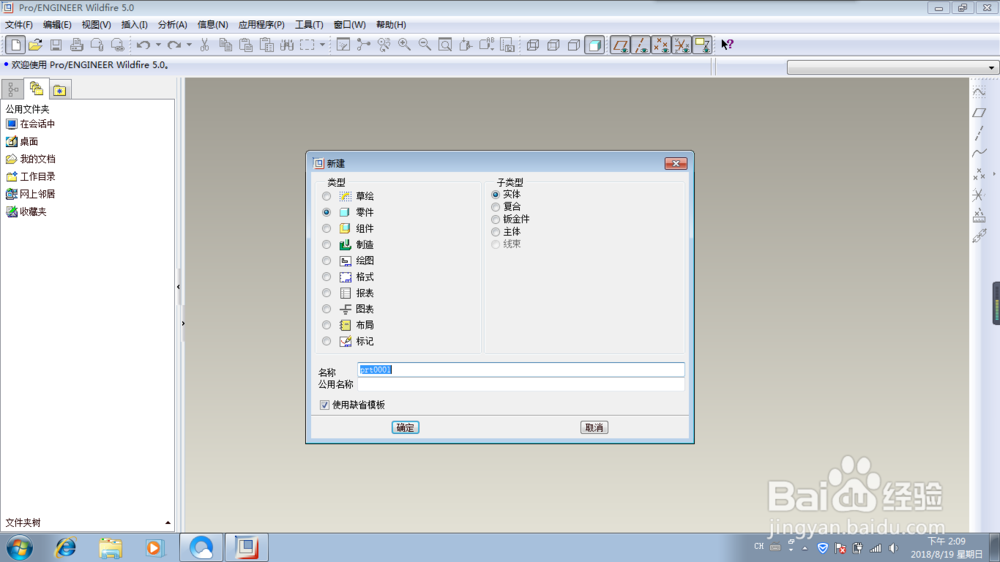Switch to the model tree navigator tab

pyautogui.click(x=13, y=90)
